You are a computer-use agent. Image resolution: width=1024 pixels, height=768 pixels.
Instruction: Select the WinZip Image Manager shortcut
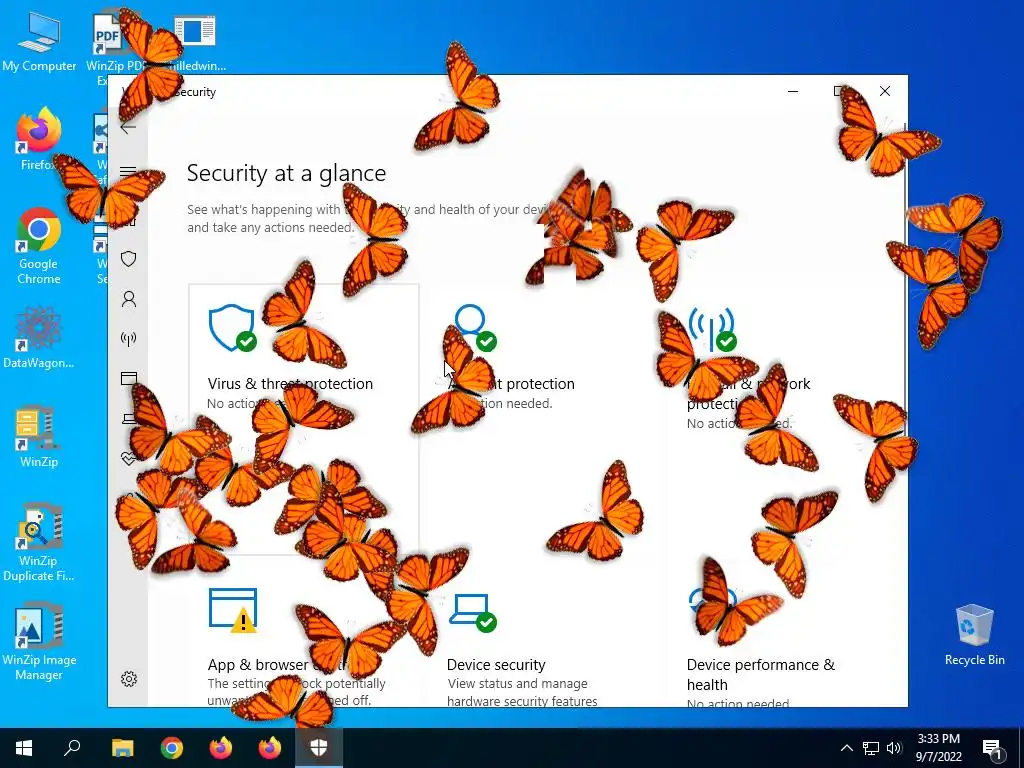click(39, 642)
